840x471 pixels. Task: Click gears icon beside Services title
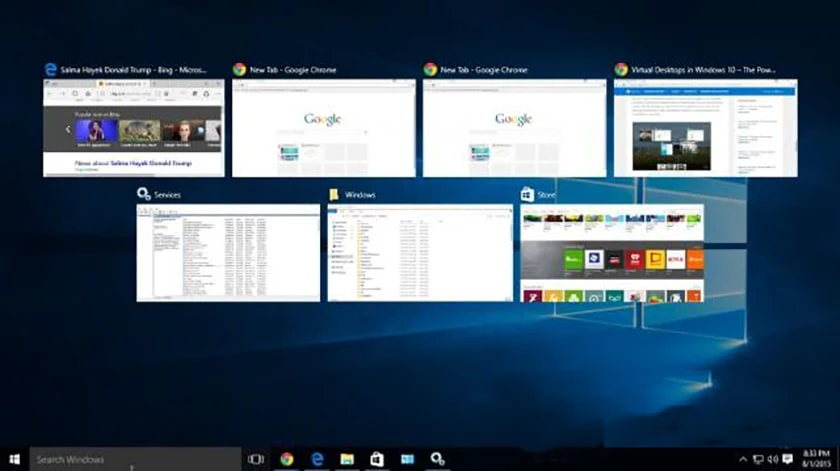[144, 194]
